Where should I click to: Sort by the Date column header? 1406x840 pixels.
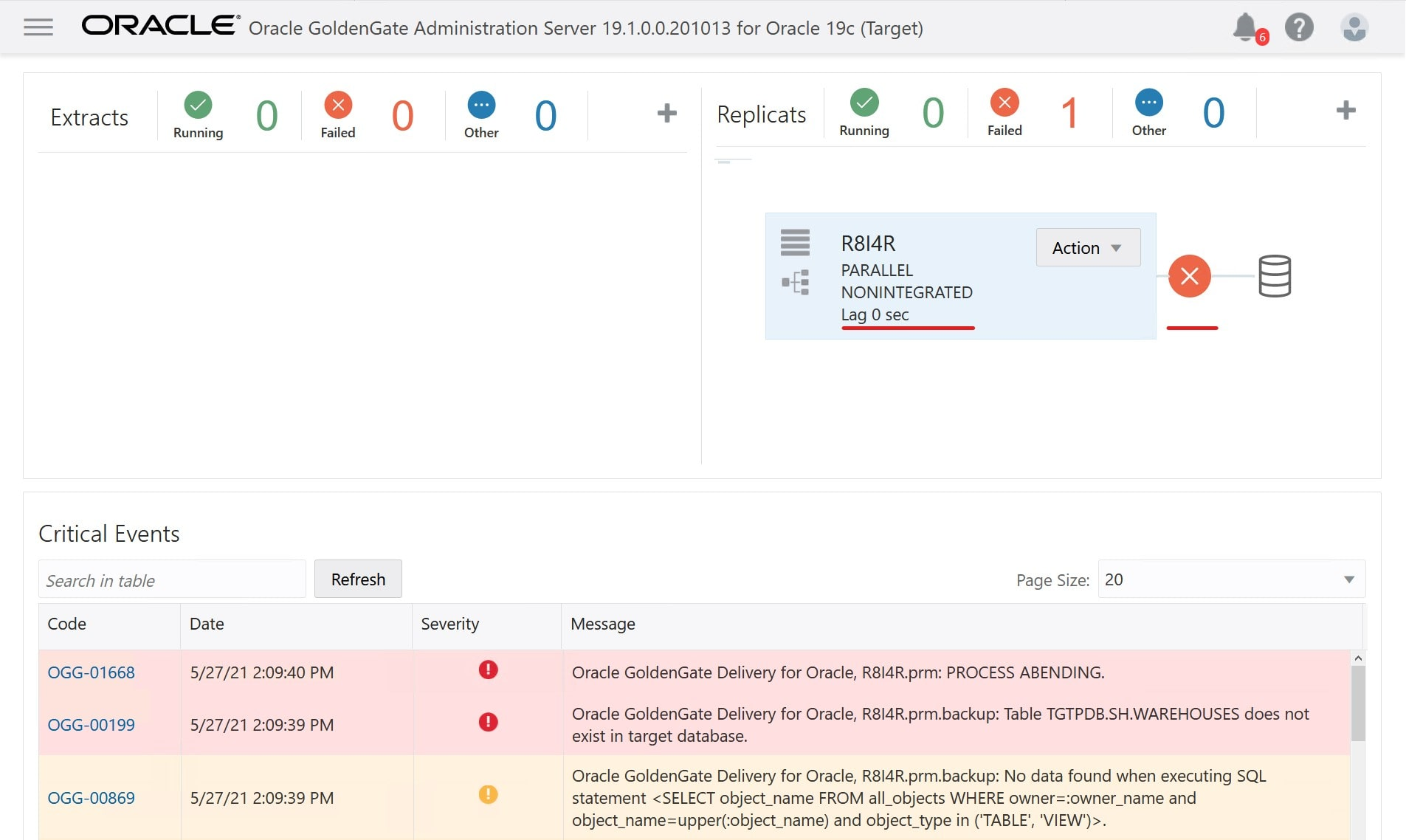click(x=296, y=624)
